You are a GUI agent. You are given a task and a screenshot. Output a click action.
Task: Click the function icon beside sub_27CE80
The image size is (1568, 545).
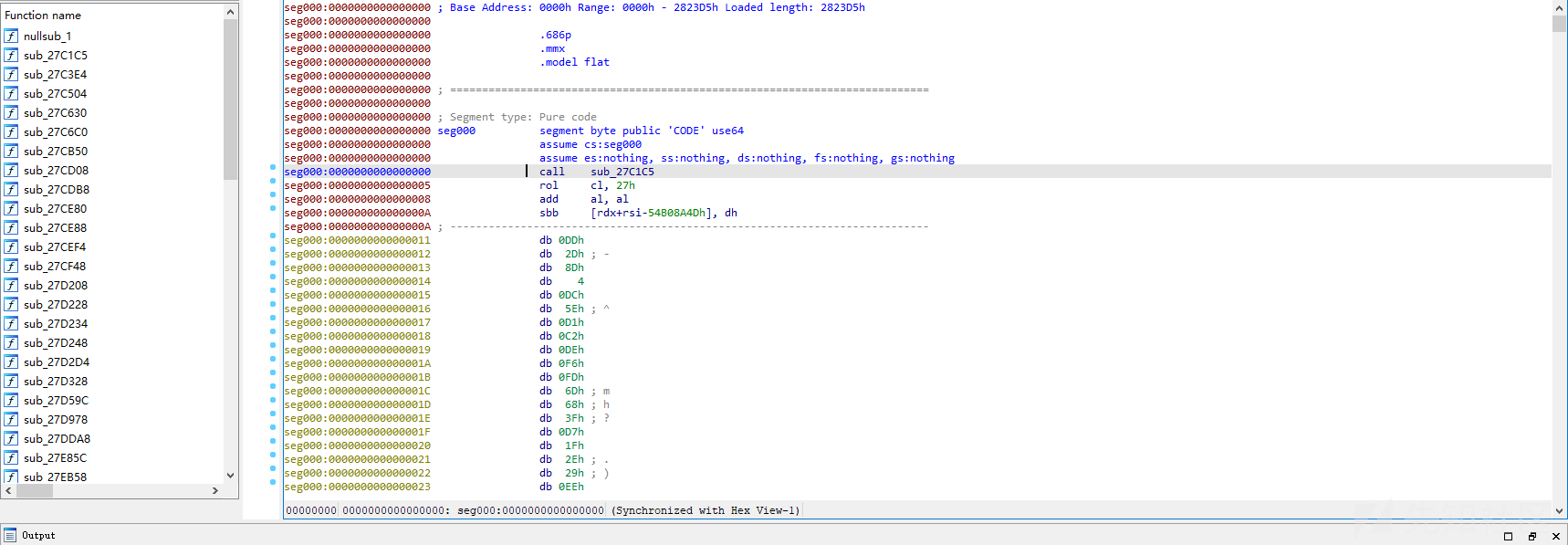click(11, 208)
